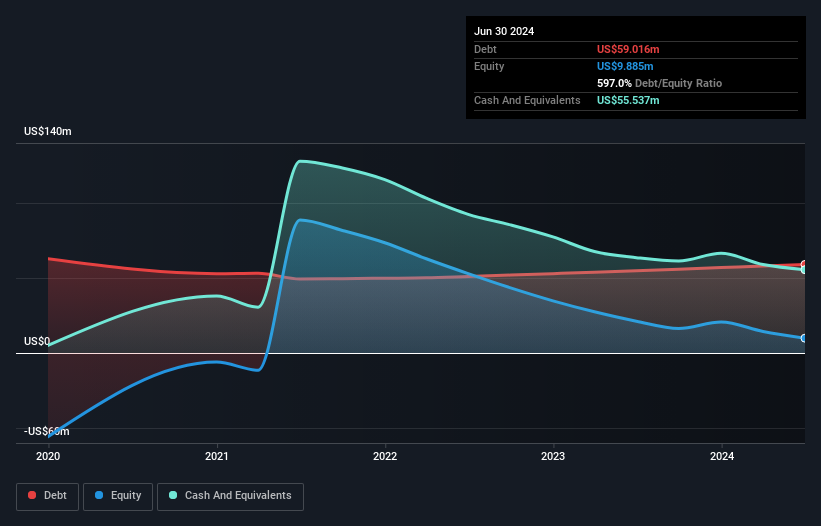Click the US$9.885m equity value

pos(625,66)
